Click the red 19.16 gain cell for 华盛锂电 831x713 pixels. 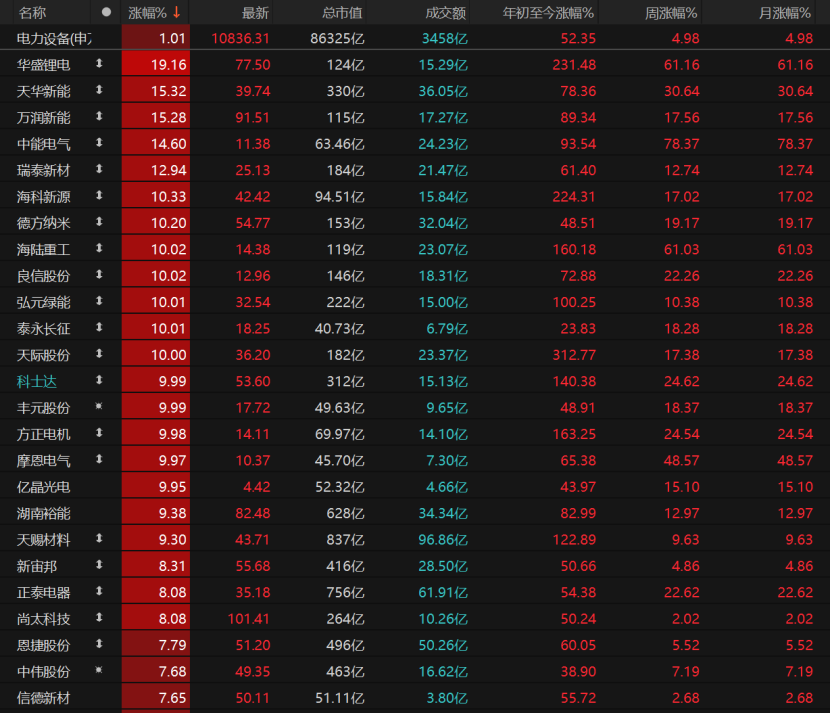(x=155, y=64)
